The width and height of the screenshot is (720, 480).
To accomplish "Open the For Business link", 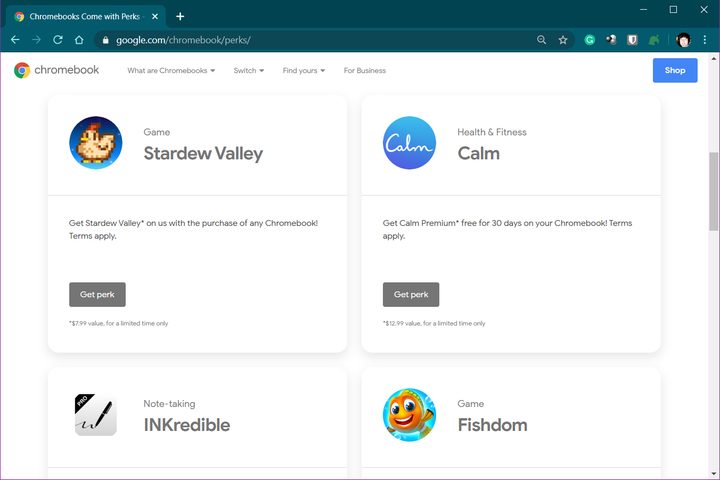I will tap(365, 70).
